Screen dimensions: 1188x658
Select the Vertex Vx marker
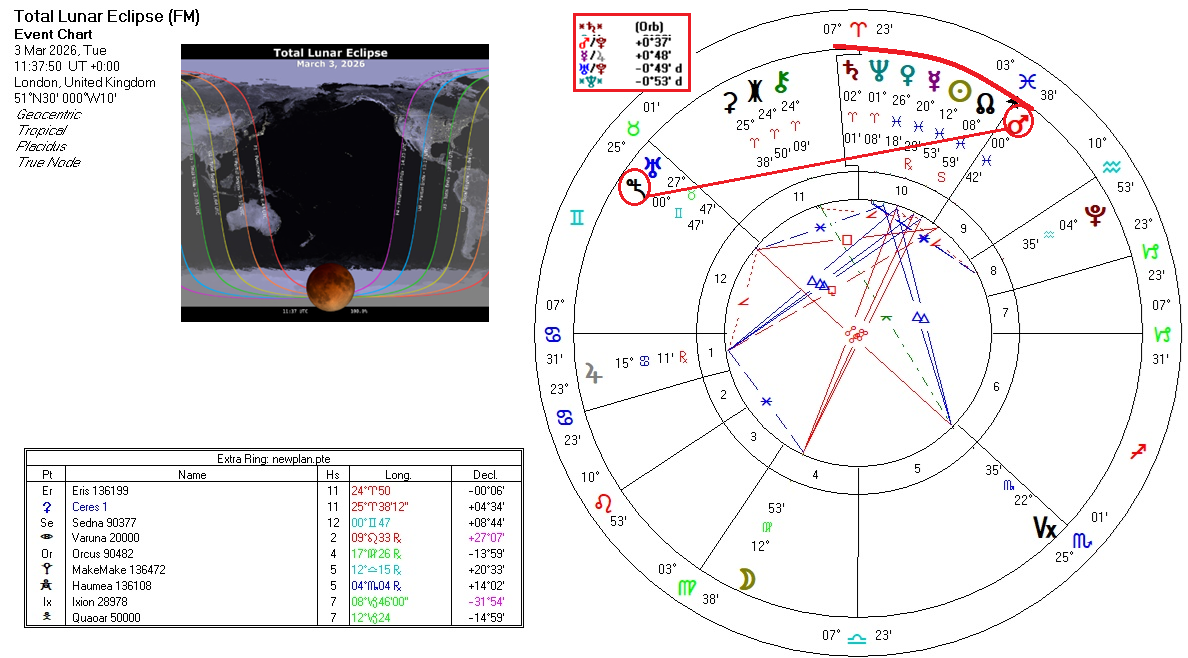(1045, 528)
